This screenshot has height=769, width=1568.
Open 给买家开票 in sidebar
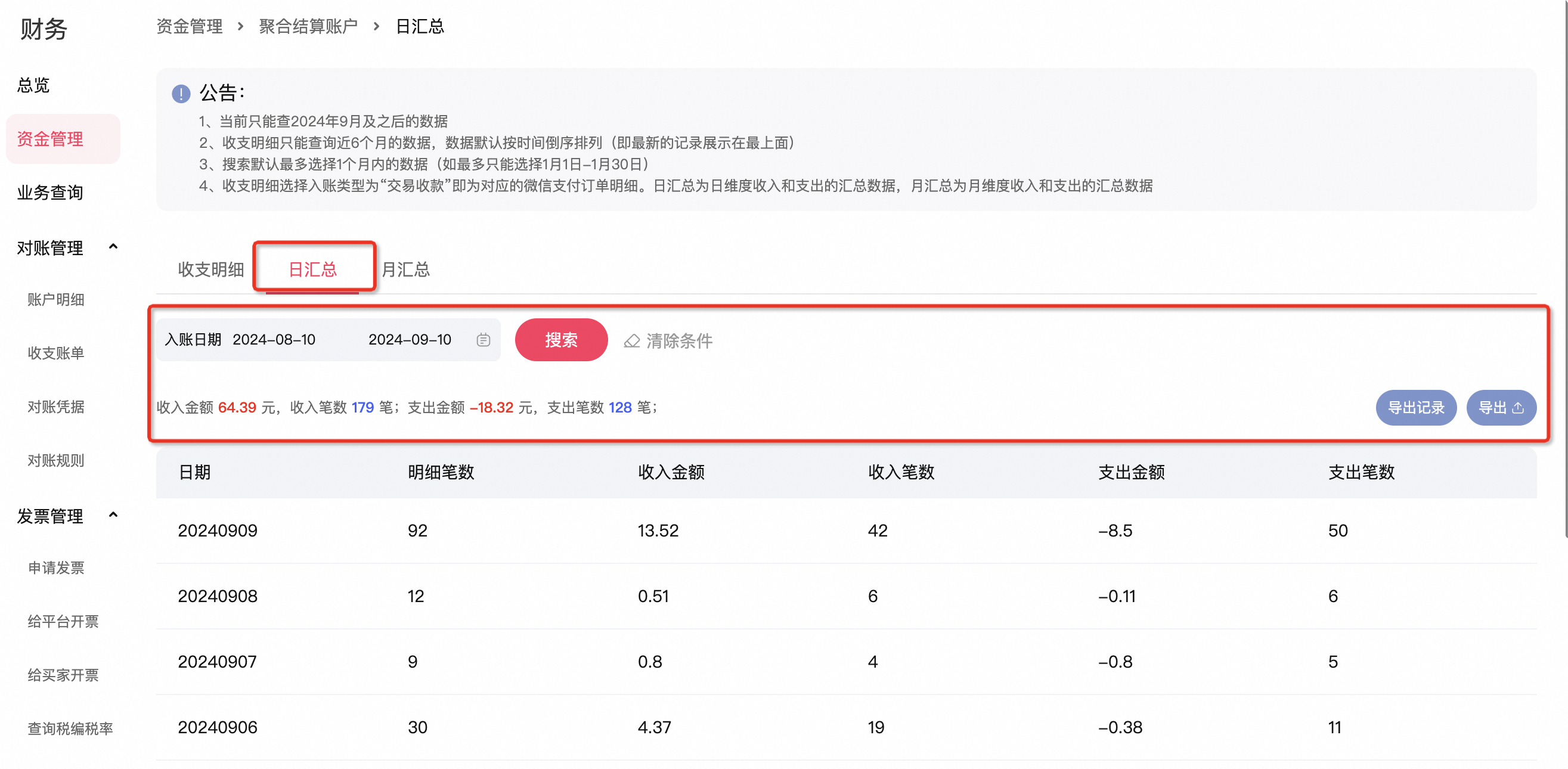point(63,675)
